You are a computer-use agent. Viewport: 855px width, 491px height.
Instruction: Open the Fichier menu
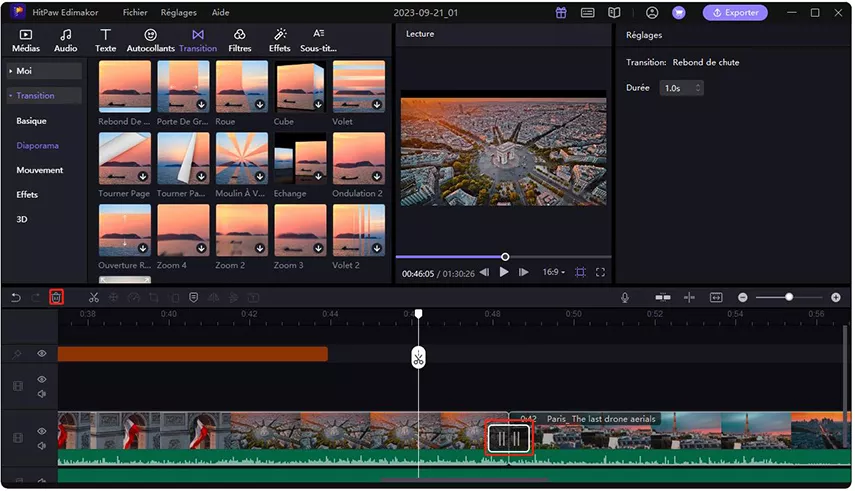[135, 12]
